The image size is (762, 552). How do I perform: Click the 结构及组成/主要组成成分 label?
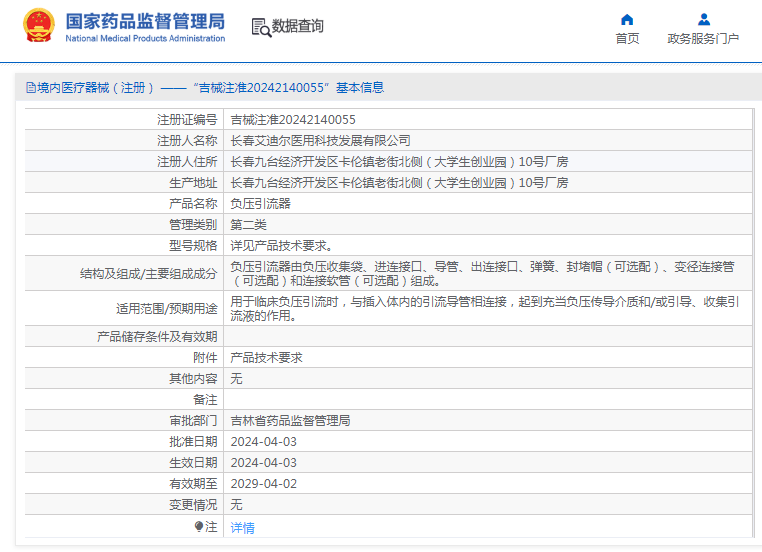pyautogui.click(x=149, y=274)
